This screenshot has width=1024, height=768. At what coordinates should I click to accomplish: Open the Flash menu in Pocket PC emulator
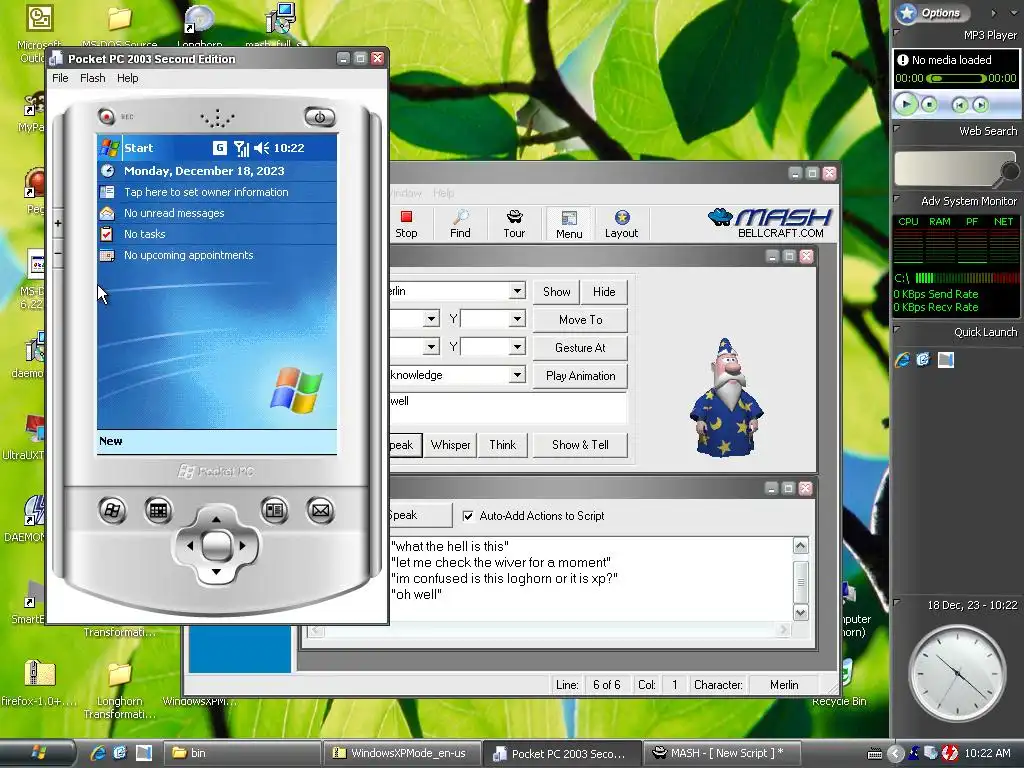point(93,78)
